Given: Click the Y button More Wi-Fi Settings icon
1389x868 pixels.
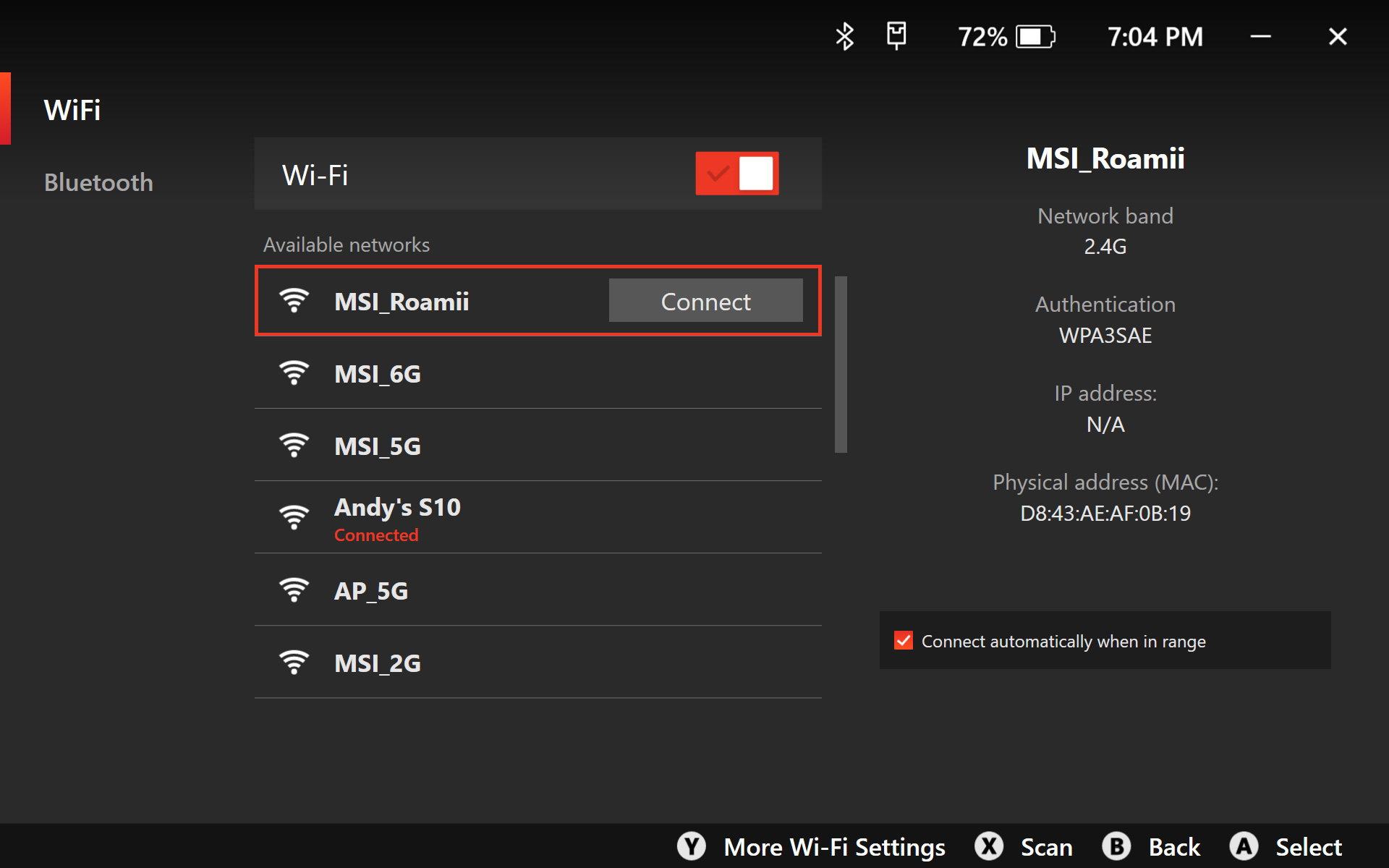Looking at the screenshot, I should [x=692, y=846].
